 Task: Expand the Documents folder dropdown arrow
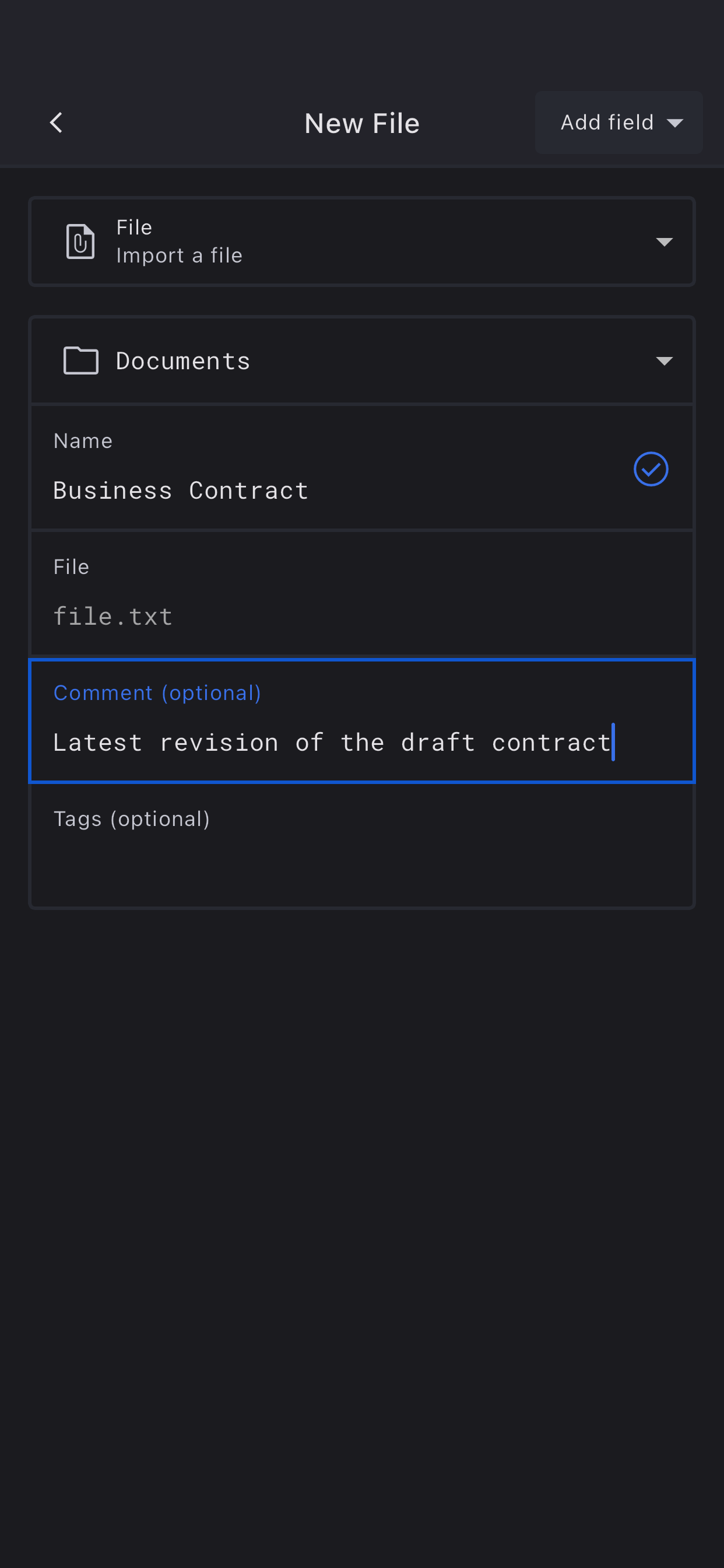(x=664, y=362)
